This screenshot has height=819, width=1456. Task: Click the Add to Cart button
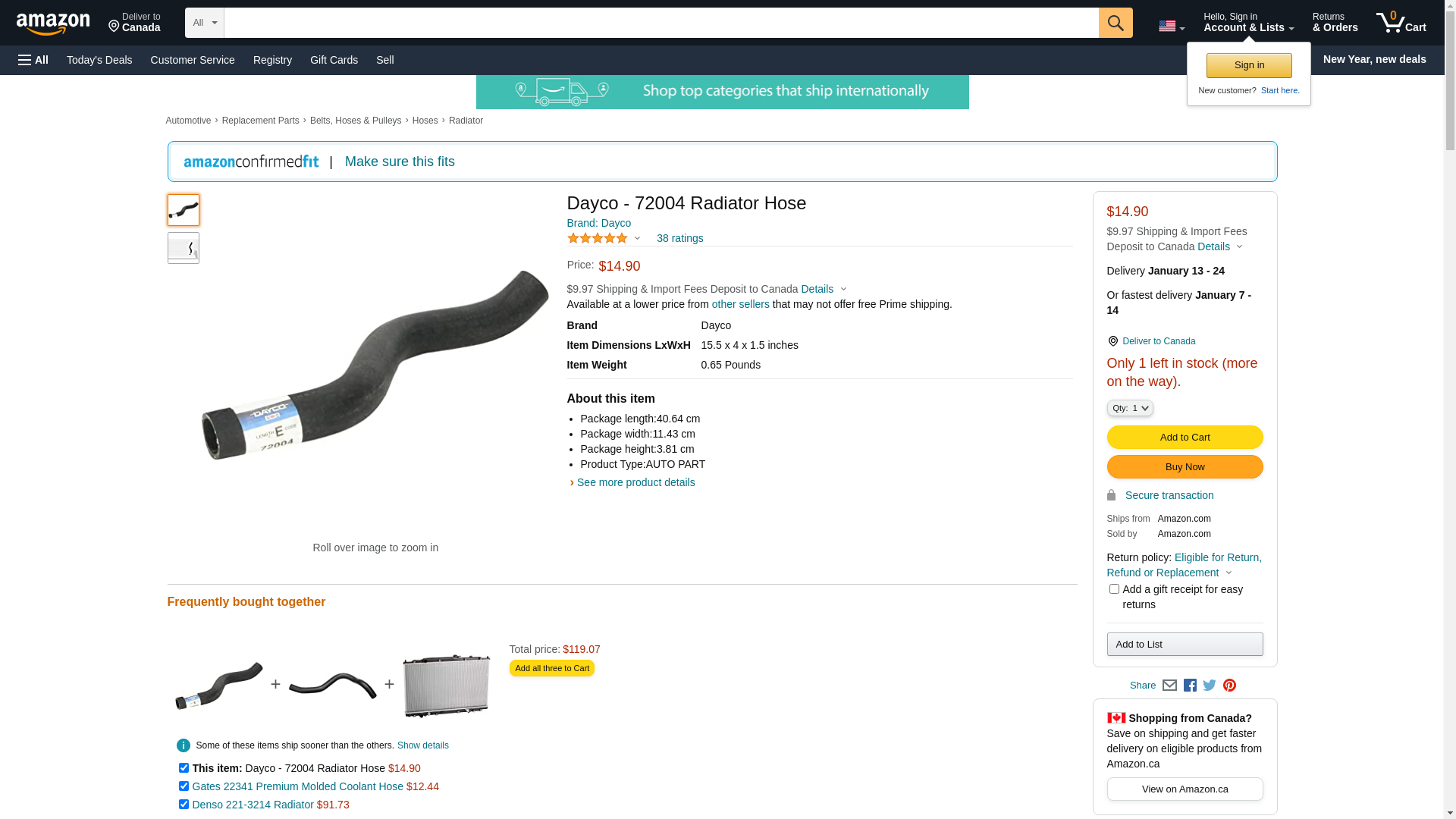click(x=1185, y=437)
